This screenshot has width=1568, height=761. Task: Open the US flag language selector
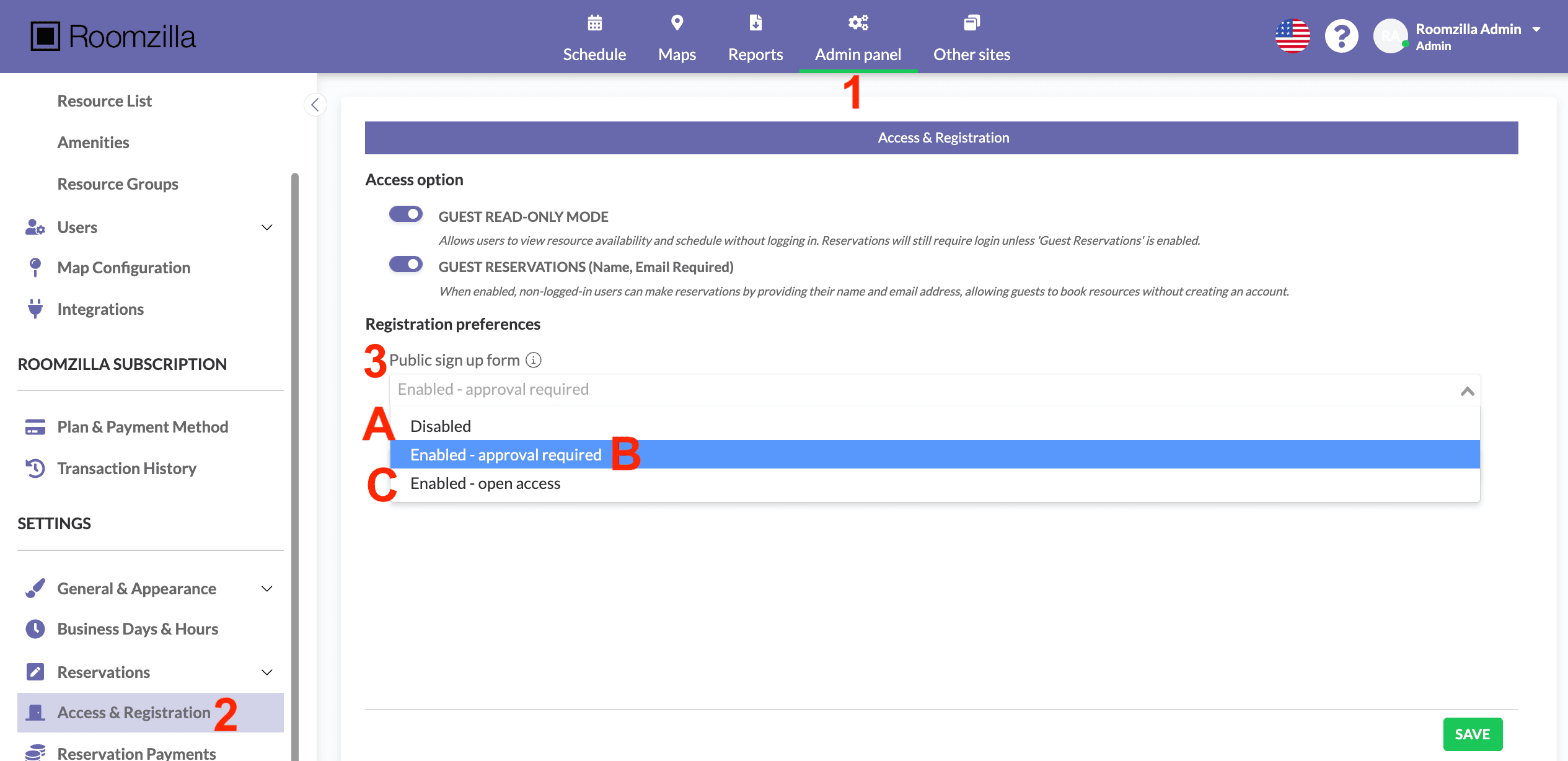[1292, 36]
